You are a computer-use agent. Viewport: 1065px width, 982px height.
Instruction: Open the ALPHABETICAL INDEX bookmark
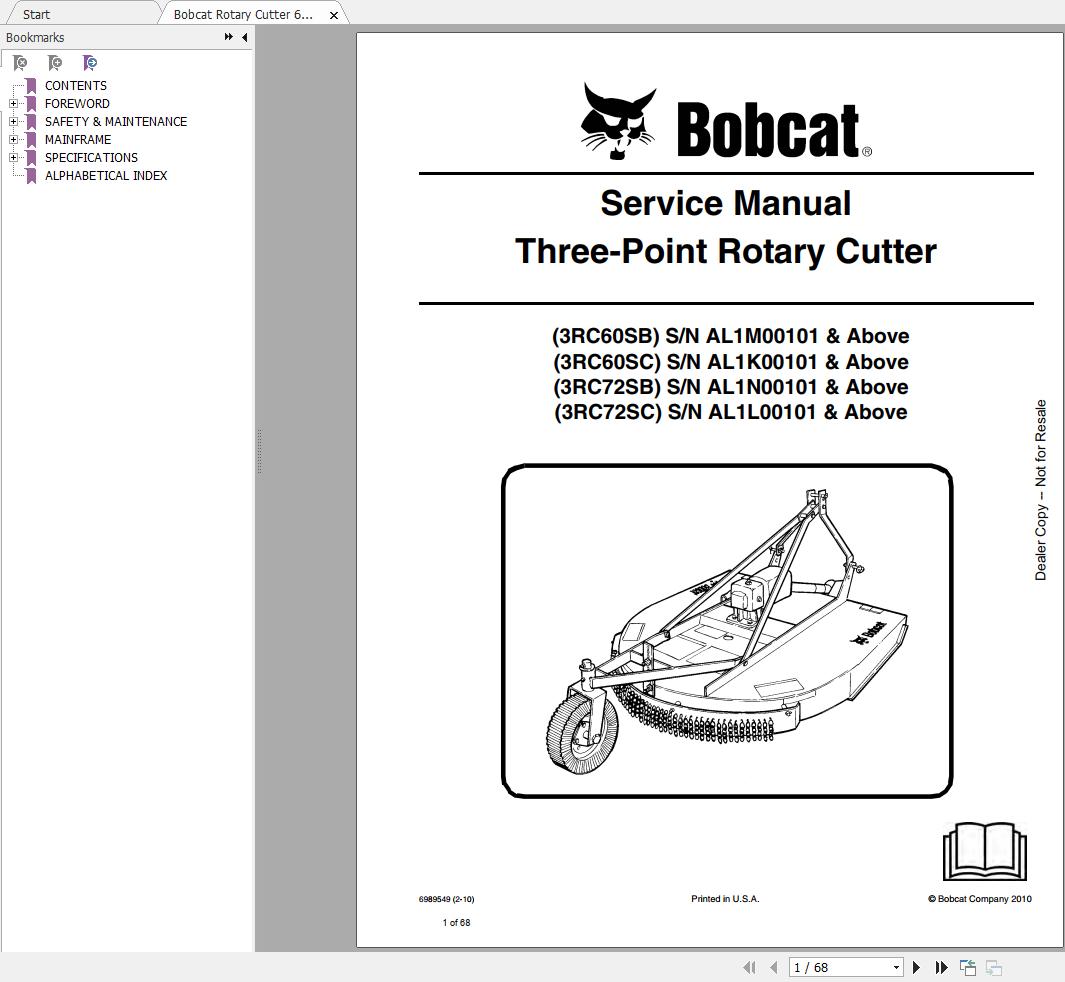(106, 175)
